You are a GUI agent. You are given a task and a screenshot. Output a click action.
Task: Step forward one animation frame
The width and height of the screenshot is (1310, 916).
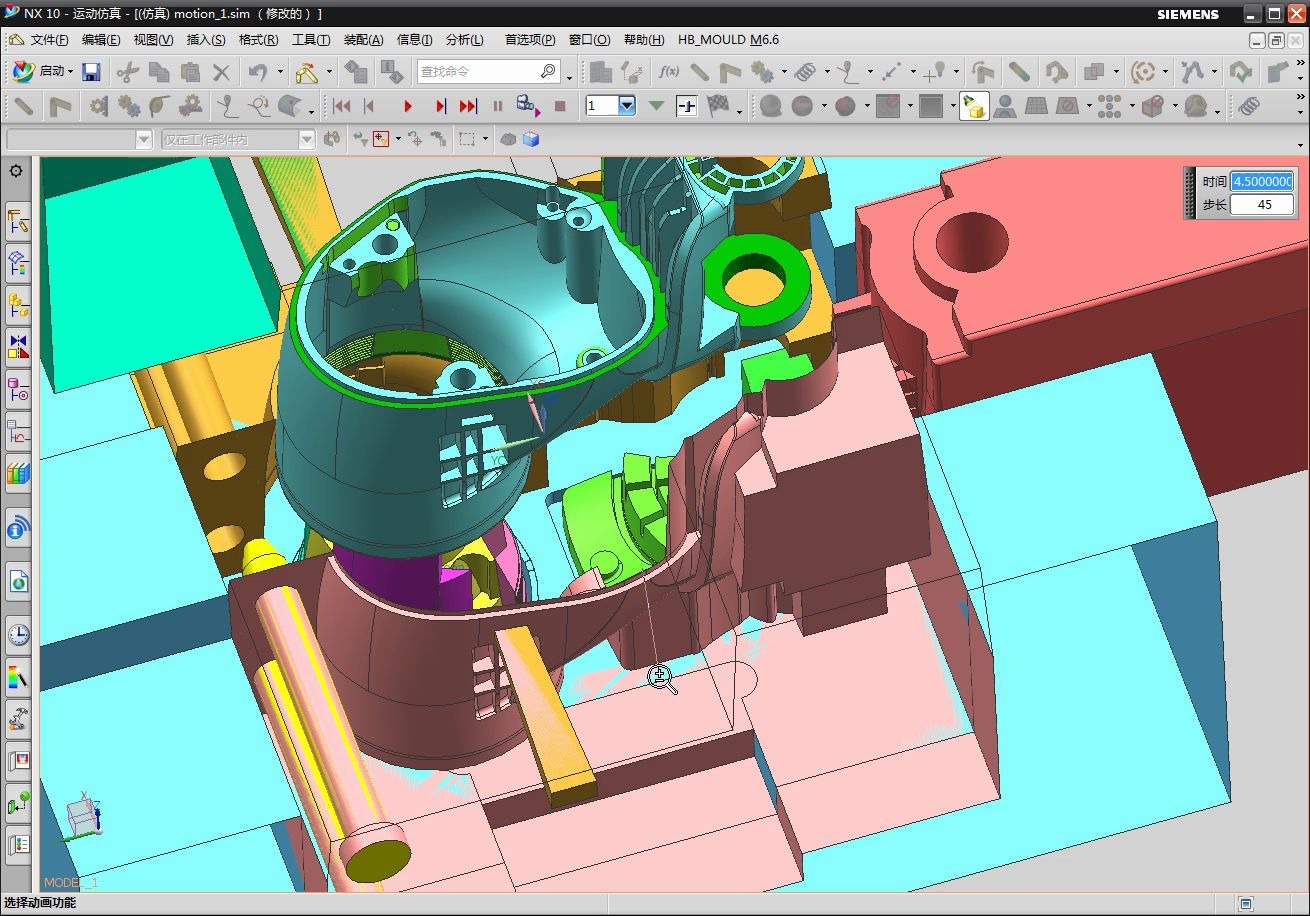440,106
